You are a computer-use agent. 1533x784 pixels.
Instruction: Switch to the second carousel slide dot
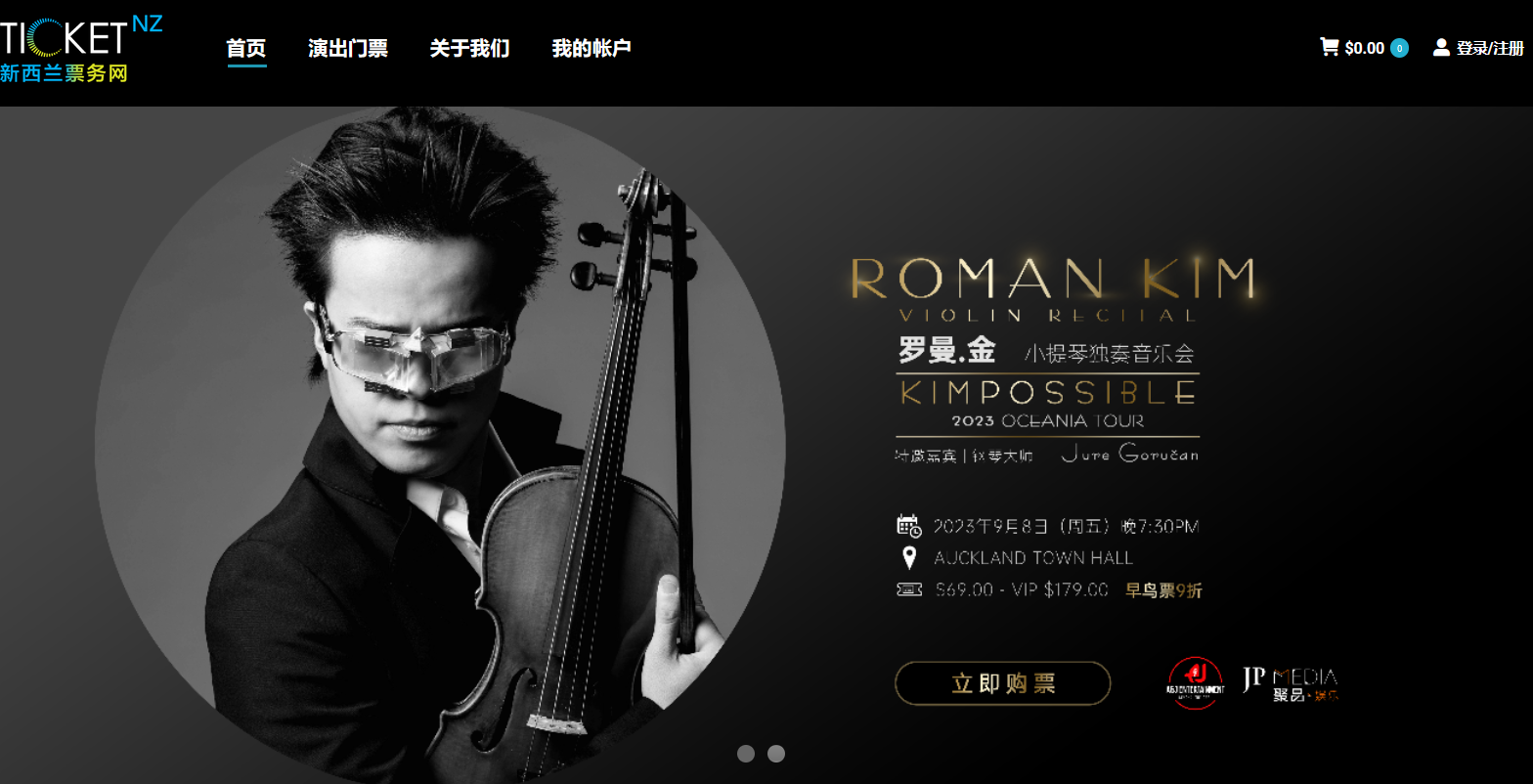point(776,754)
